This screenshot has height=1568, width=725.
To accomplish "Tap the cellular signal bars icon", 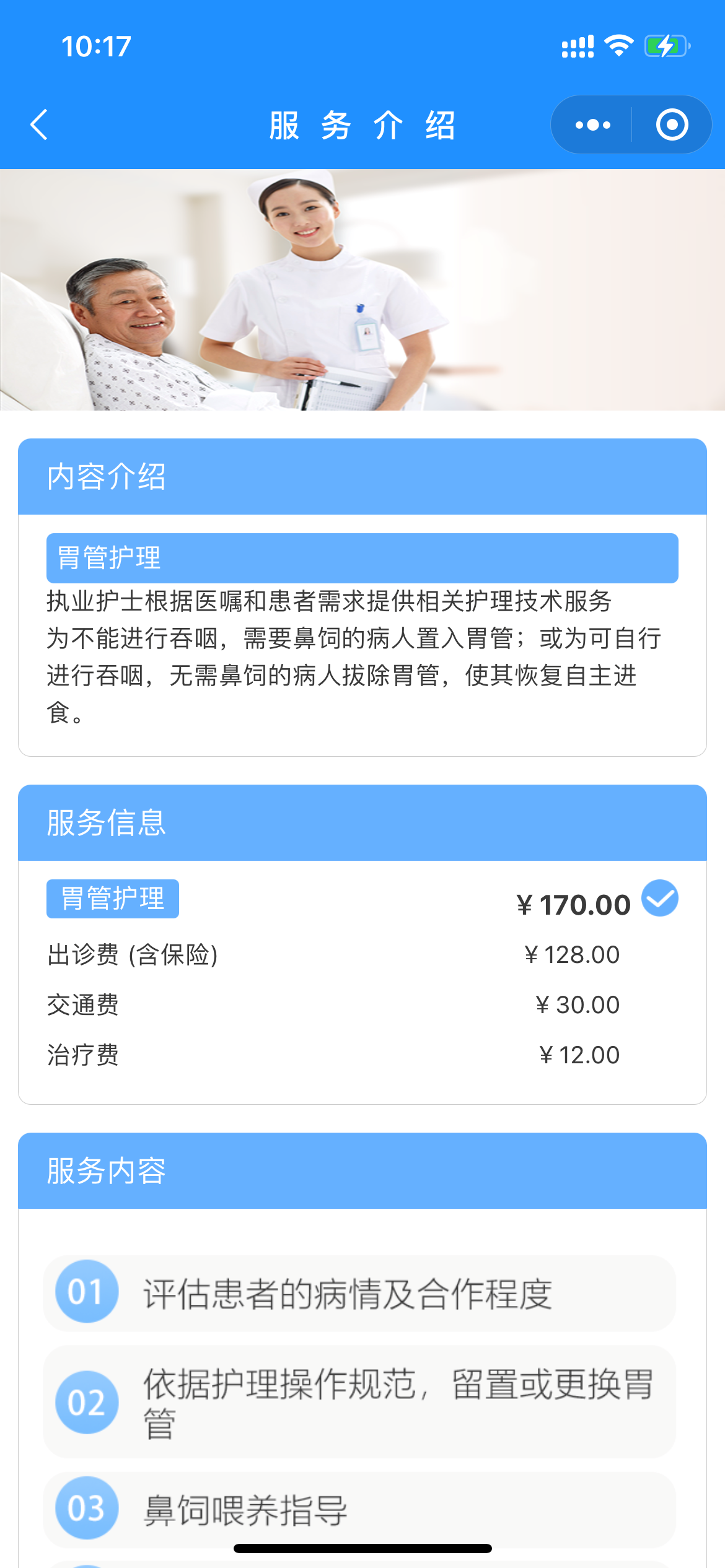I will pos(578,46).
